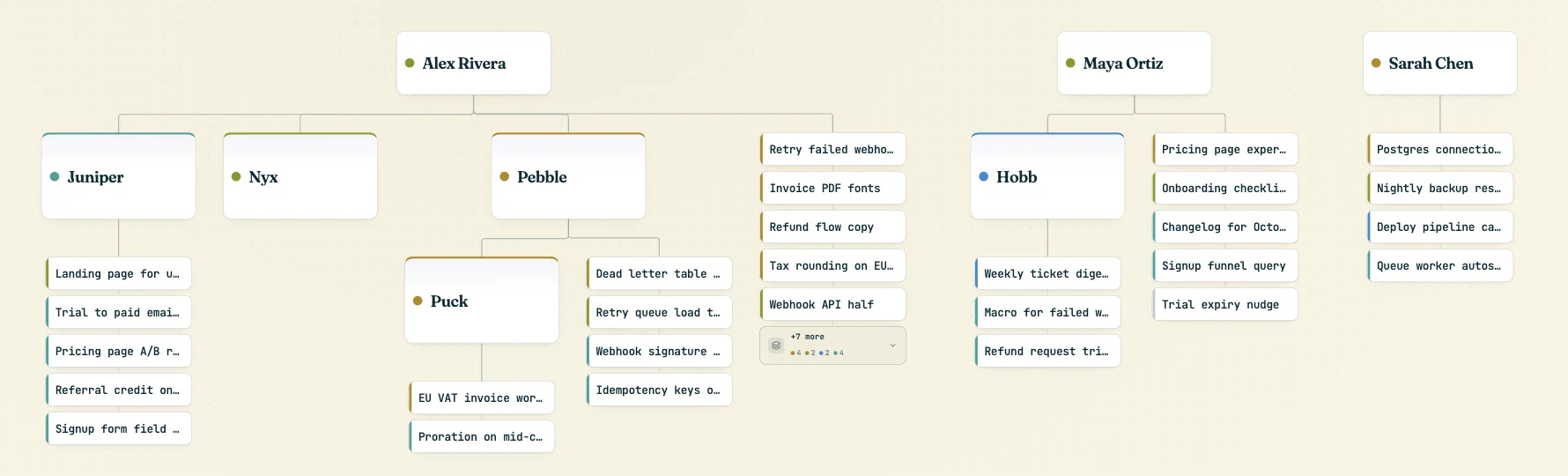This screenshot has width=1568, height=476.
Task: Open the 'Referral credit on…' task
Action: 119,390
